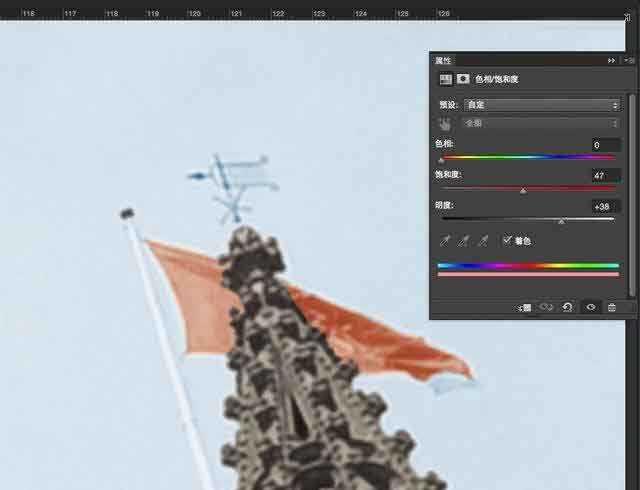Activate the on-image targeted adjustment hand tool
The width and height of the screenshot is (640, 490).
click(x=445, y=123)
